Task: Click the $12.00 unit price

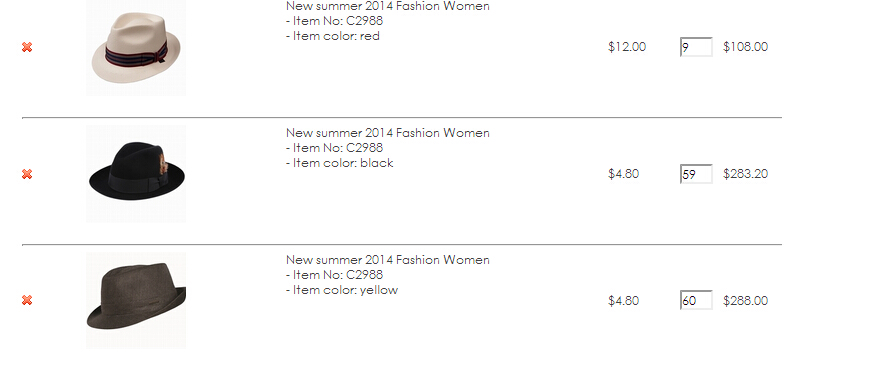Action: (627, 47)
